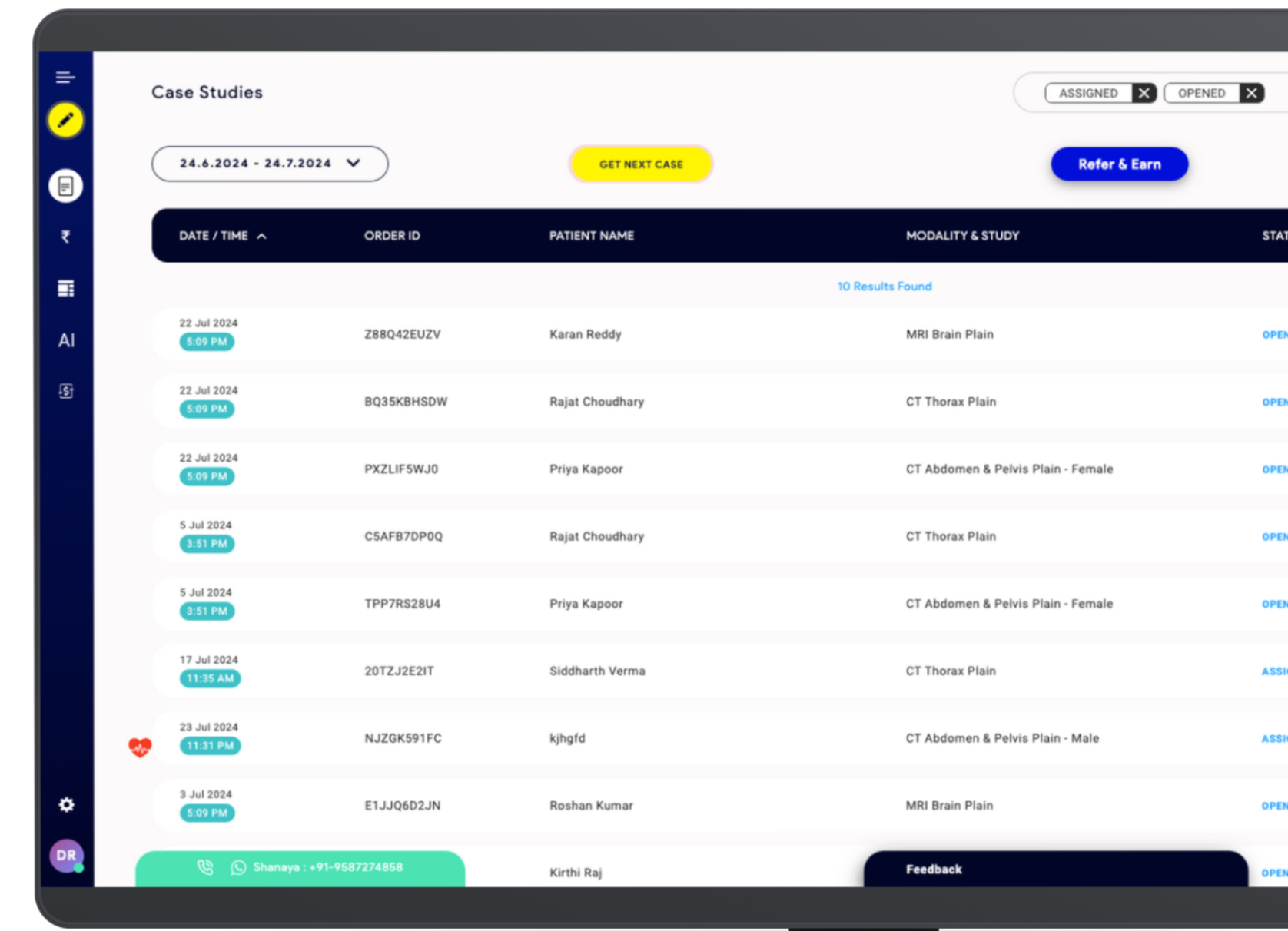
Task: Remove the OPENED filter chip
Action: pyautogui.click(x=1251, y=93)
